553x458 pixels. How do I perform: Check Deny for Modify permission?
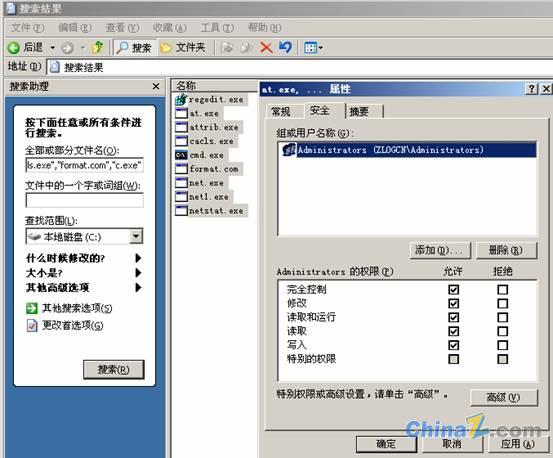click(503, 304)
